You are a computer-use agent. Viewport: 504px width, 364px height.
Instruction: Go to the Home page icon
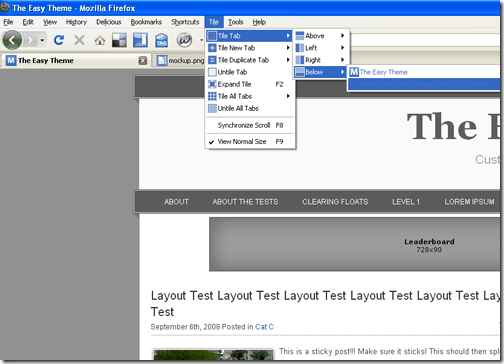(x=100, y=40)
